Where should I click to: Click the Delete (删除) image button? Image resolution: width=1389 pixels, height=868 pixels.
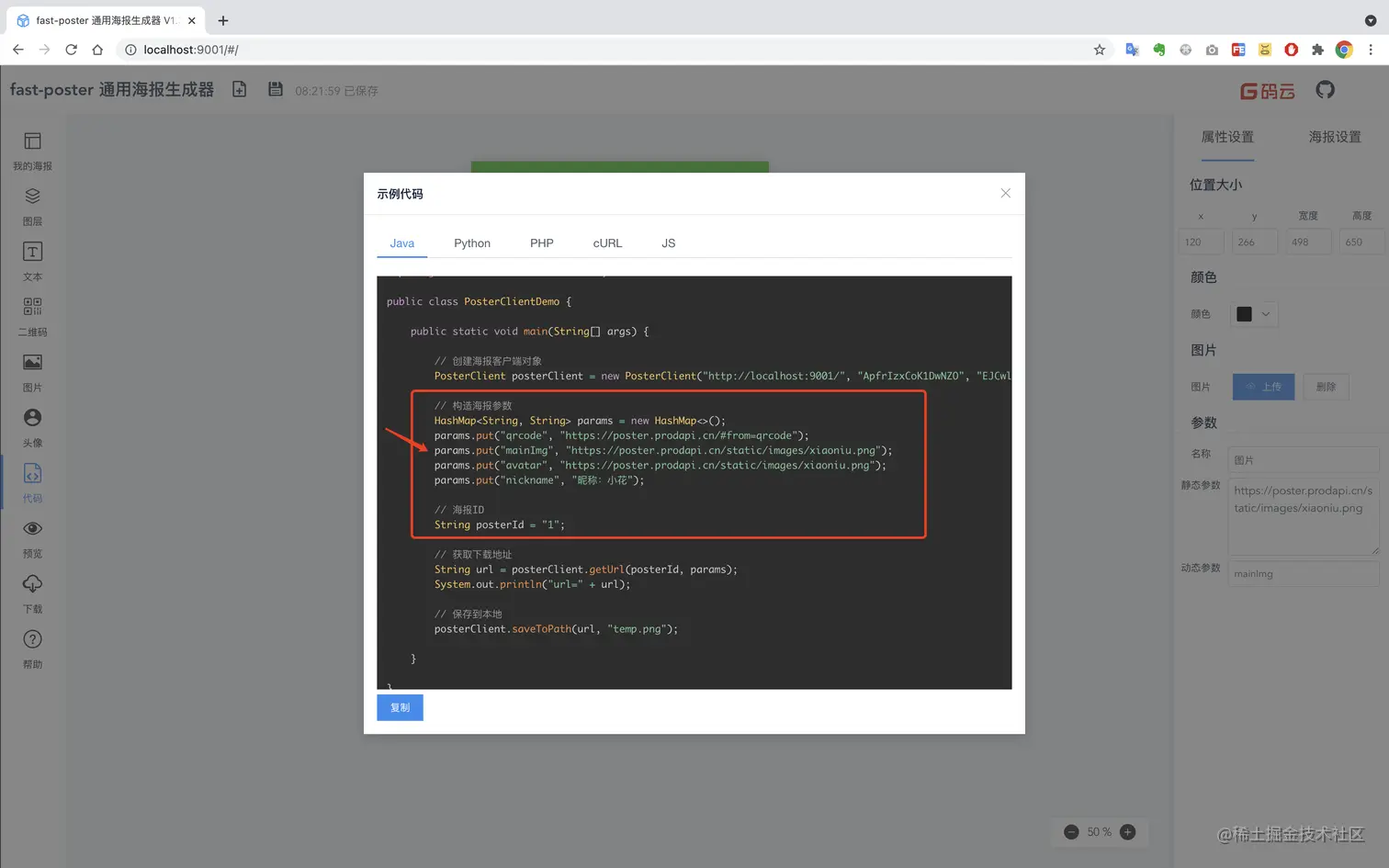[x=1326, y=387]
